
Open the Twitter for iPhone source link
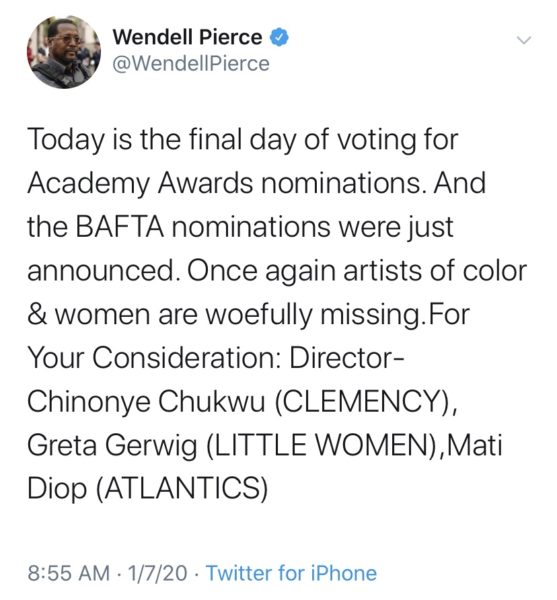pyautogui.click(x=292, y=573)
